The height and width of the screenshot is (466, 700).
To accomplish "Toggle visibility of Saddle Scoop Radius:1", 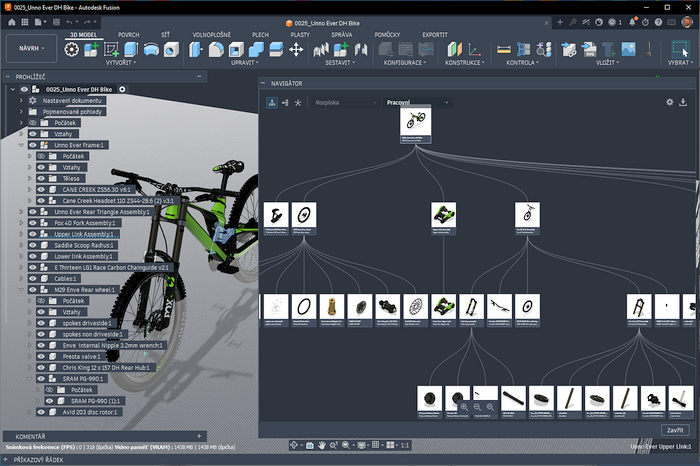I will tap(33, 245).
